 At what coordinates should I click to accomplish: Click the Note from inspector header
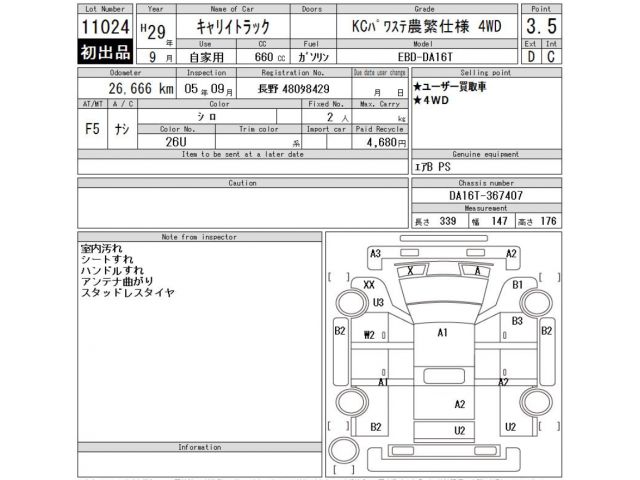(199, 237)
